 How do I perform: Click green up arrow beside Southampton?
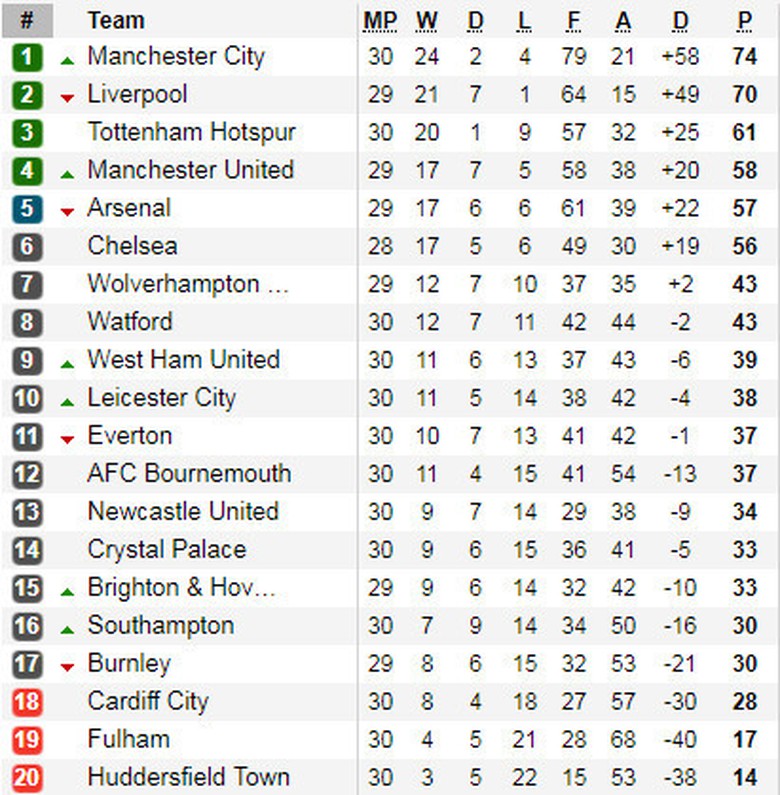(x=68, y=629)
